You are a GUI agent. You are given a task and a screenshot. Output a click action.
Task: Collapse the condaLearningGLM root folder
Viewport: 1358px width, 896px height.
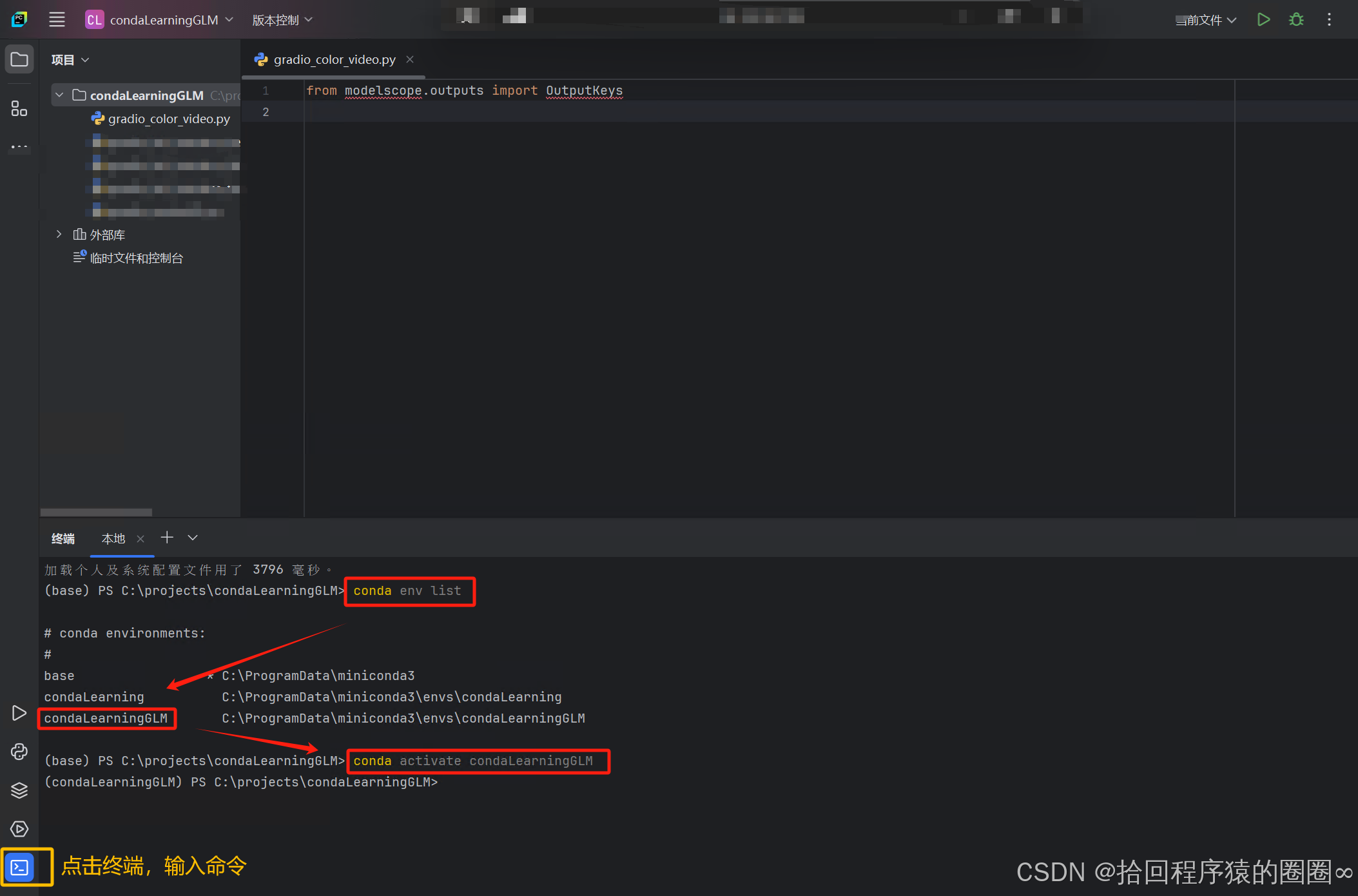[59, 95]
